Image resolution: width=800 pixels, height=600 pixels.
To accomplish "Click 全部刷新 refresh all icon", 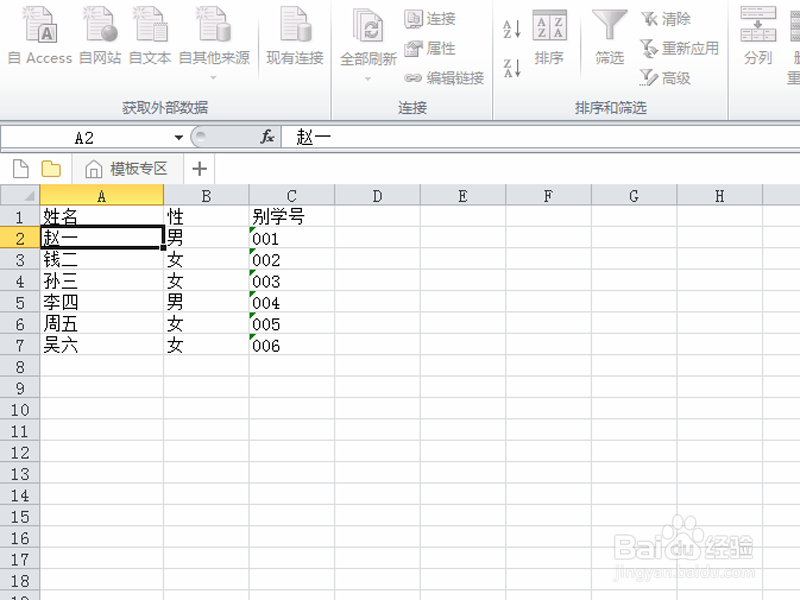I will (x=368, y=26).
